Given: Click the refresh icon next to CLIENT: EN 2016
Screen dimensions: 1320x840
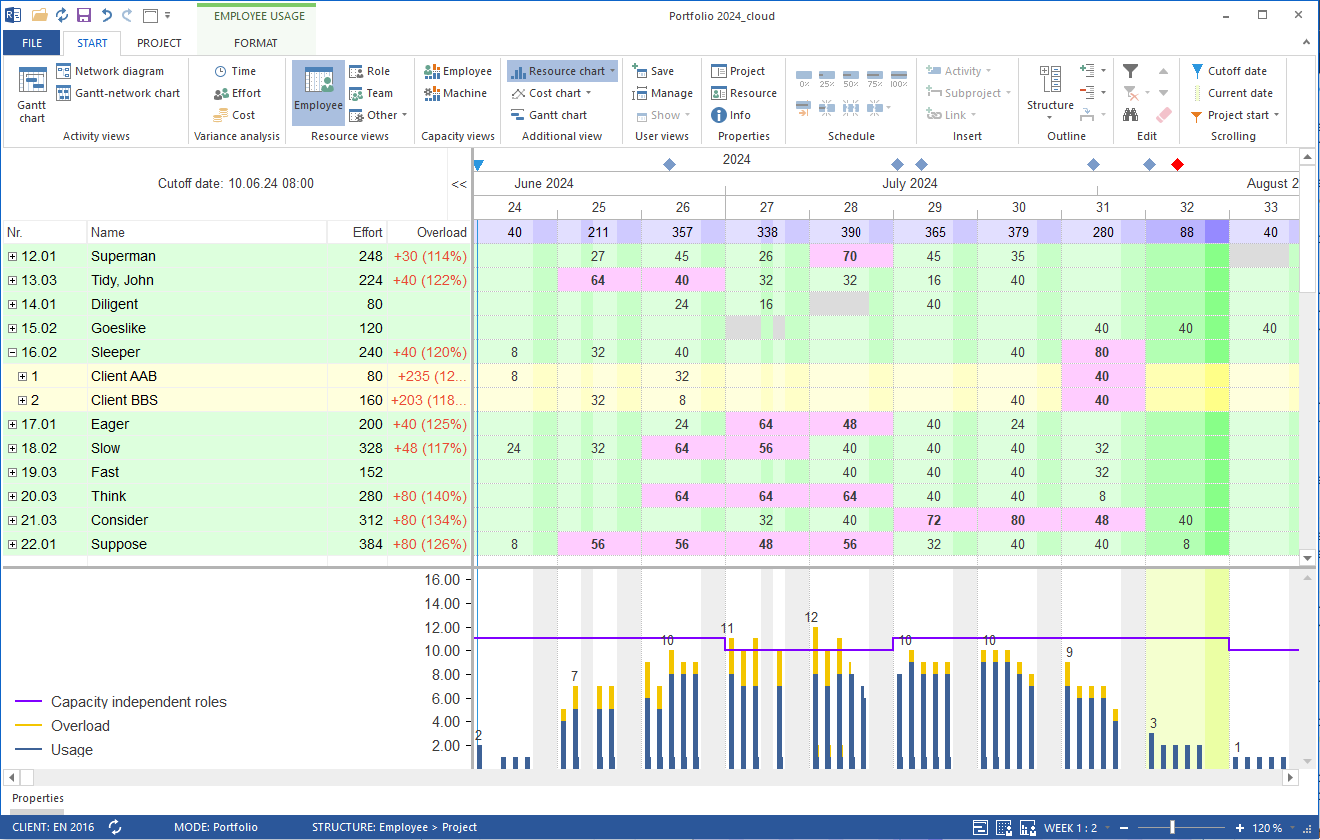Looking at the screenshot, I should [115, 827].
